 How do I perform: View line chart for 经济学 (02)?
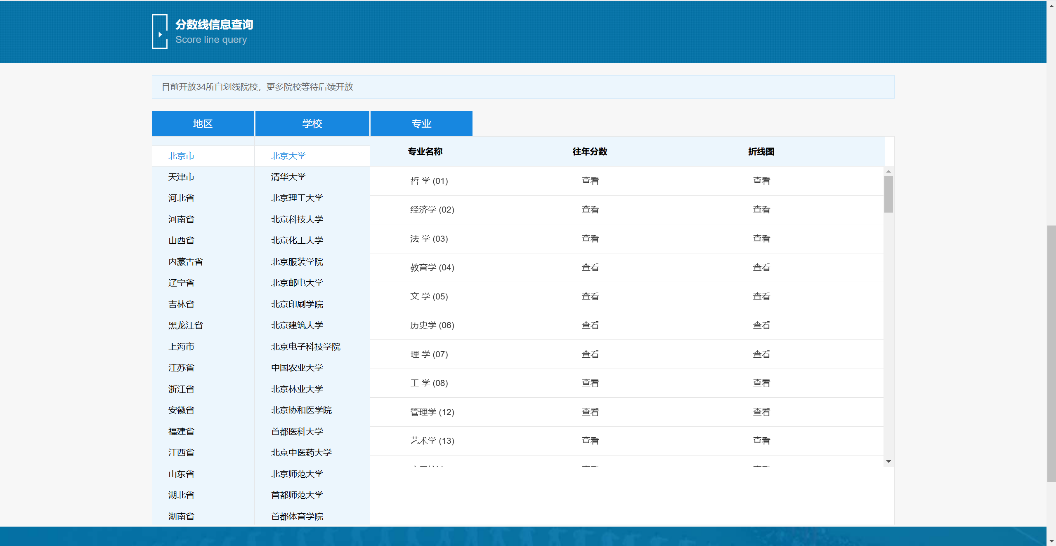pyautogui.click(x=761, y=210)
